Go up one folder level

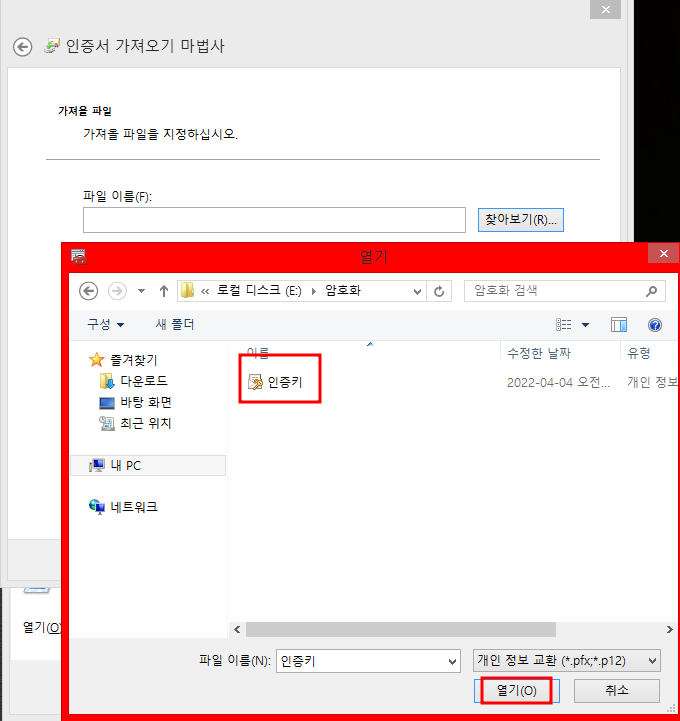[x=164, y=291]
